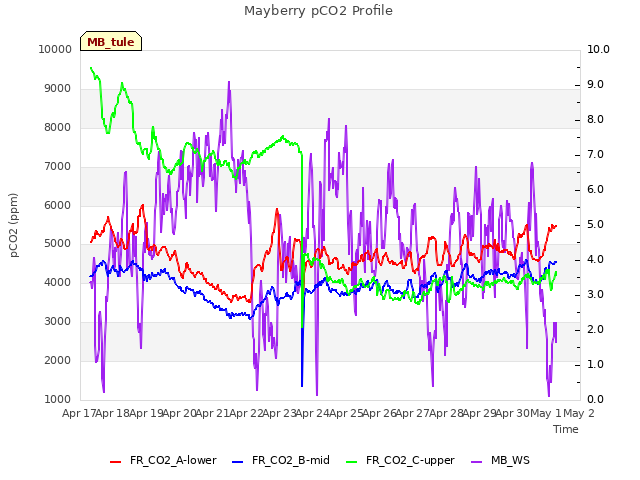640x480 pixels.
Task: Click the 5000 left axis tick label
Action: click(x=58, y=244)
